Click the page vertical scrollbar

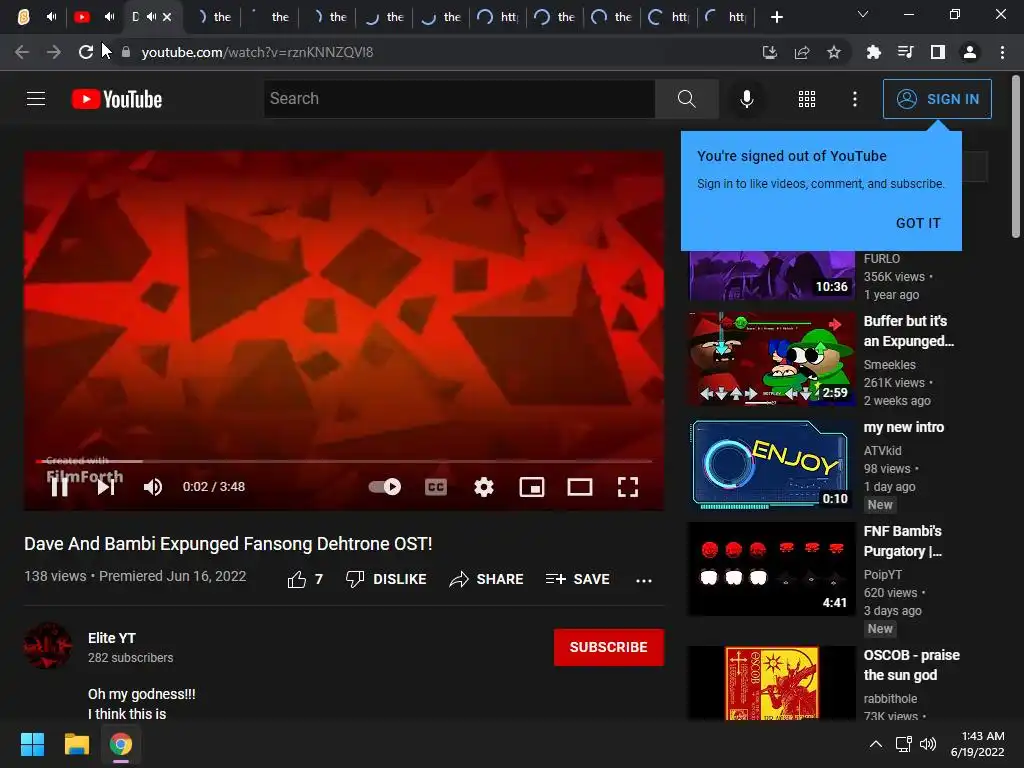(x=1016, y=157)
